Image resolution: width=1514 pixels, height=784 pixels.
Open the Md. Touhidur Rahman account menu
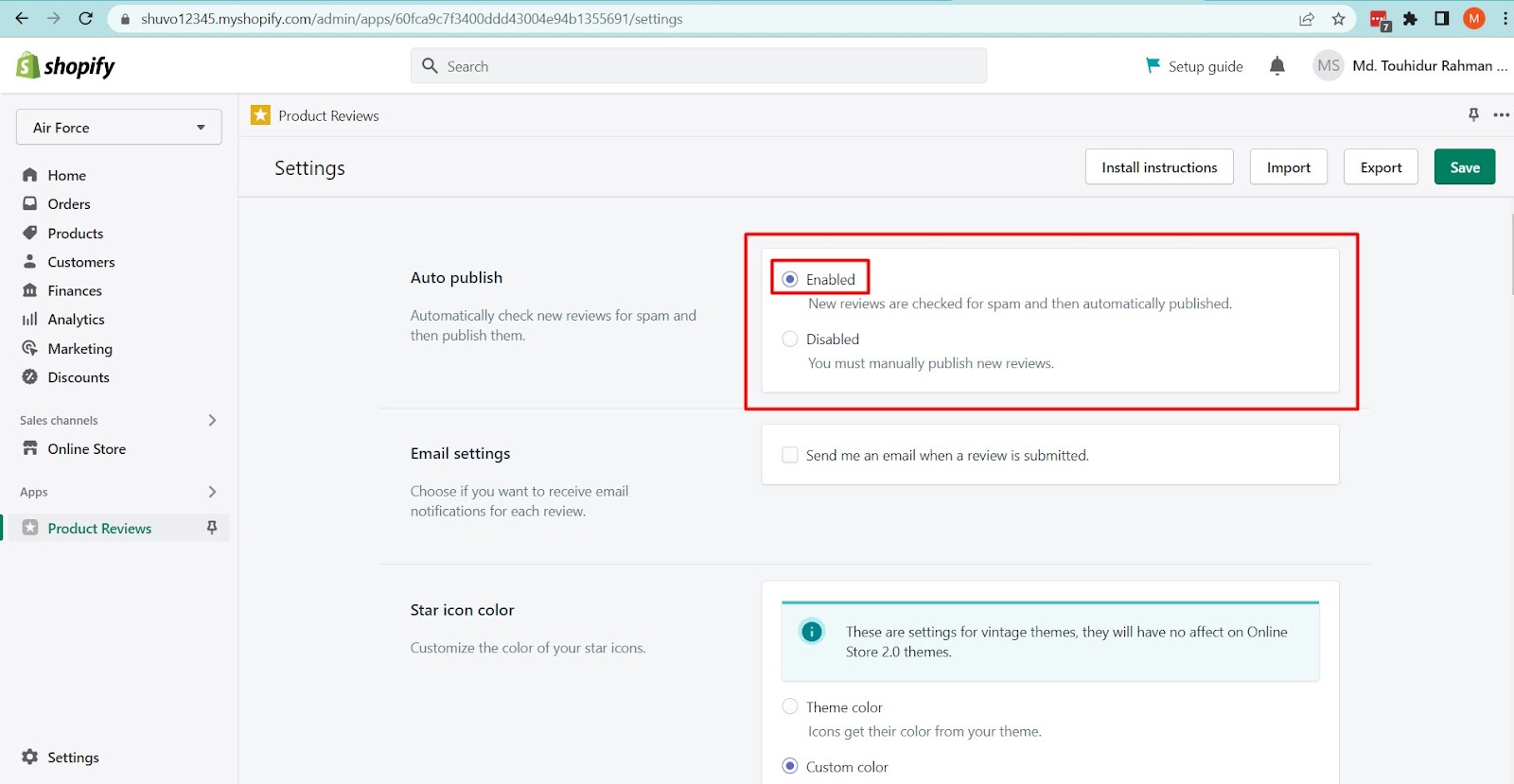[x=1429, y=65]
